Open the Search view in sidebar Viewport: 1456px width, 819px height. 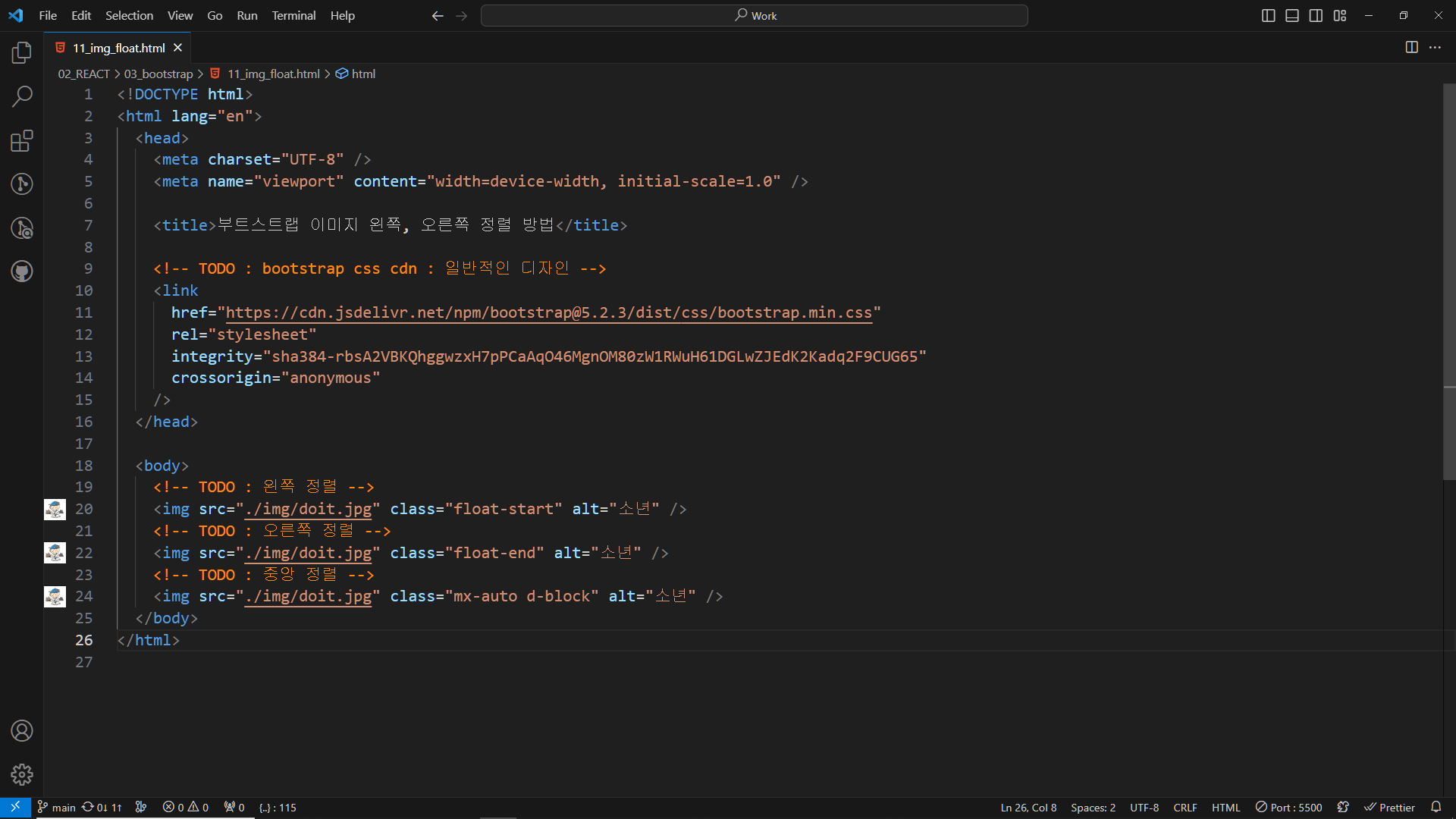[22, 96]
